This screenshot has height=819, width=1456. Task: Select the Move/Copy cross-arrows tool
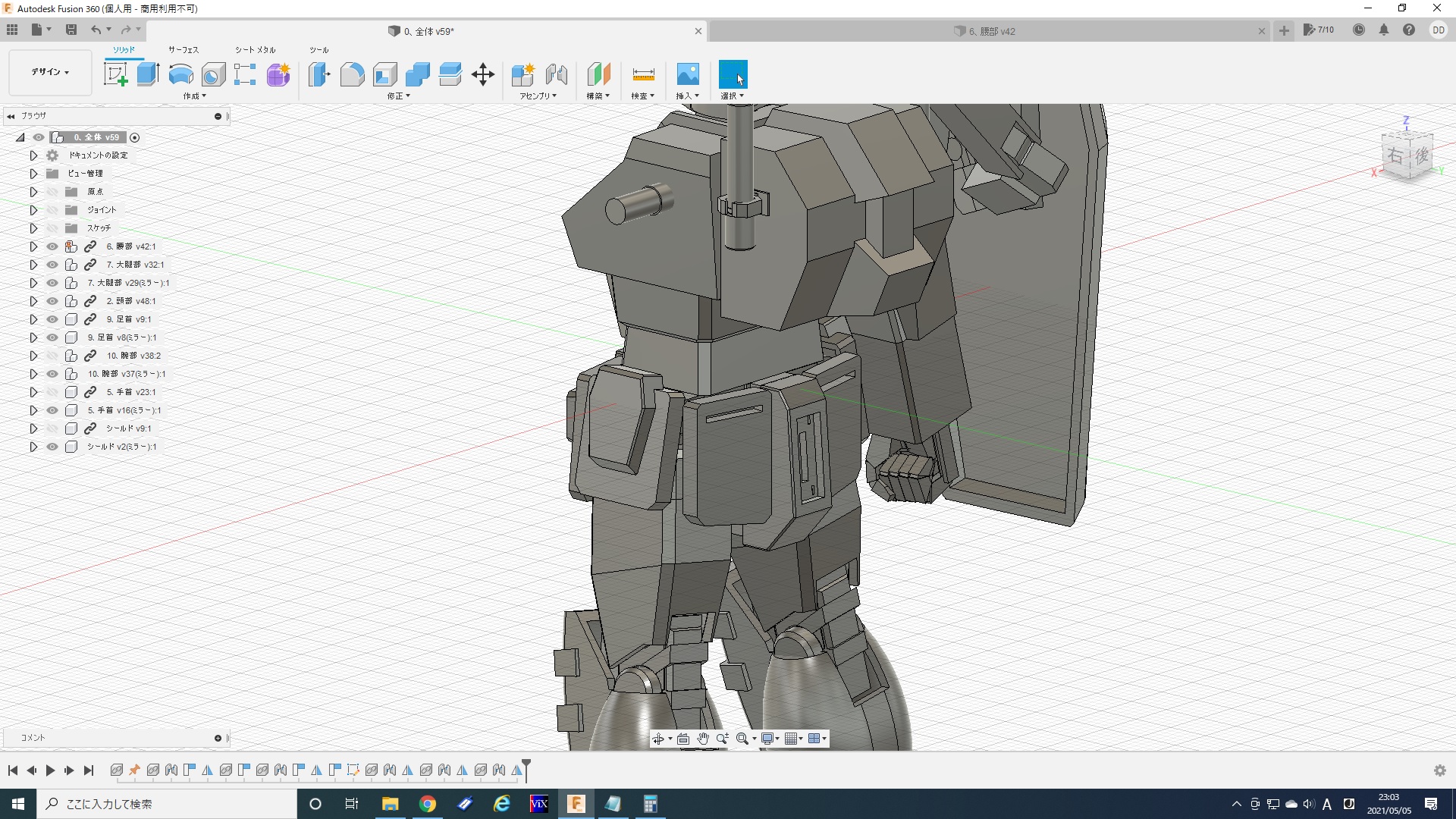point(482,74)
